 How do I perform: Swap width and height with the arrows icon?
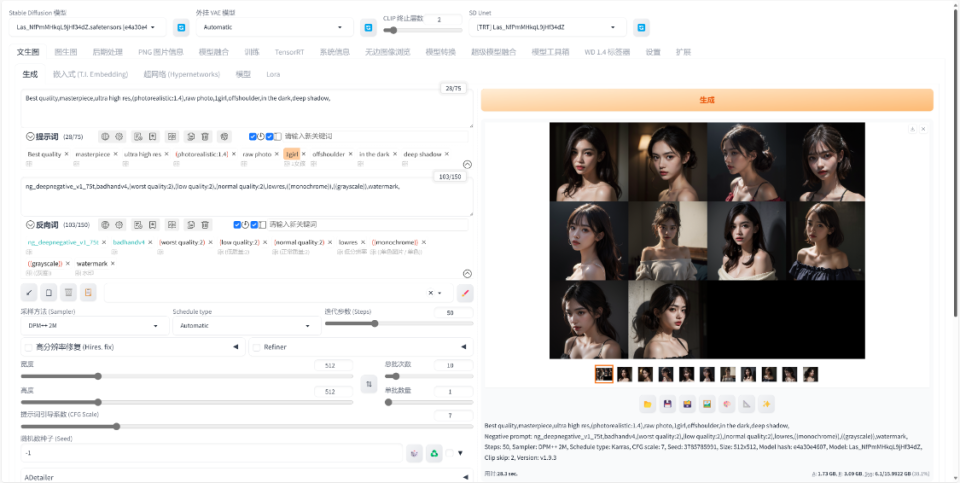pyautogui.click(x=369, y=384)
